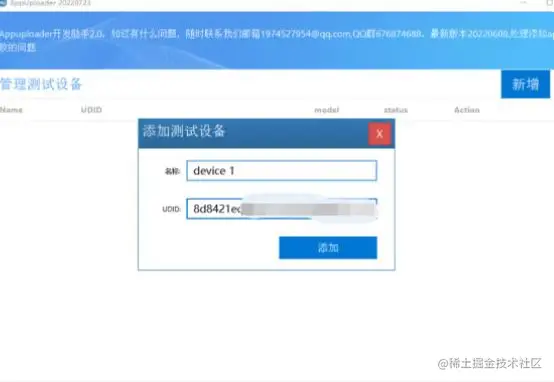Focus the 名称 field containing device 1

(x=282, y=171)
